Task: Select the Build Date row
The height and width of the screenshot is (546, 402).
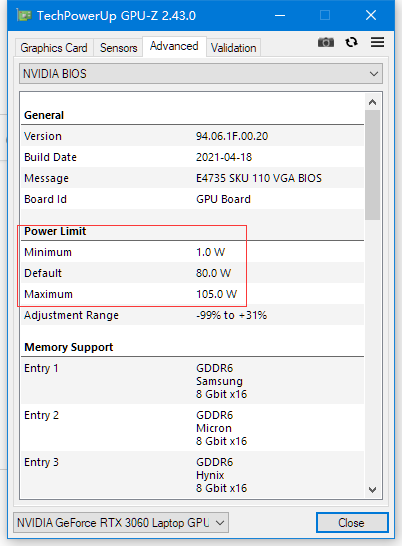Action: [x=192, y=157]
